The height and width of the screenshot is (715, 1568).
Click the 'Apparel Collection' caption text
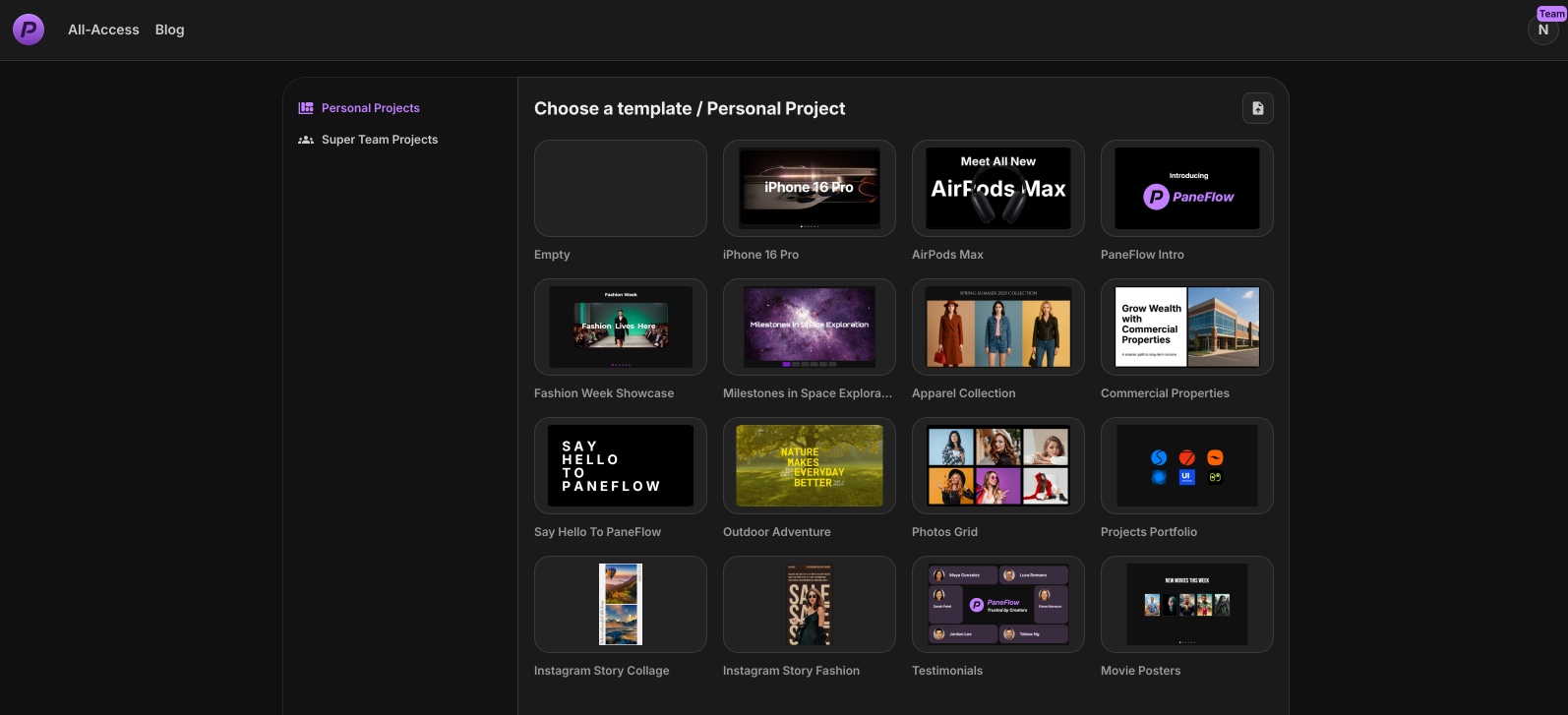tap(963, 393)
